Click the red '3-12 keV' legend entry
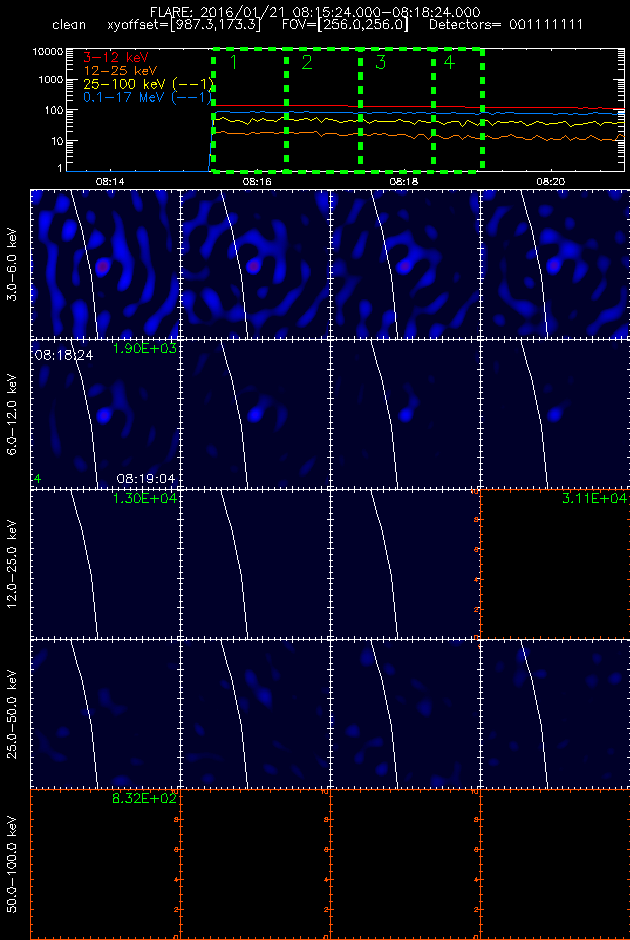Screen dimensions: 630x940 pos(116,57)
